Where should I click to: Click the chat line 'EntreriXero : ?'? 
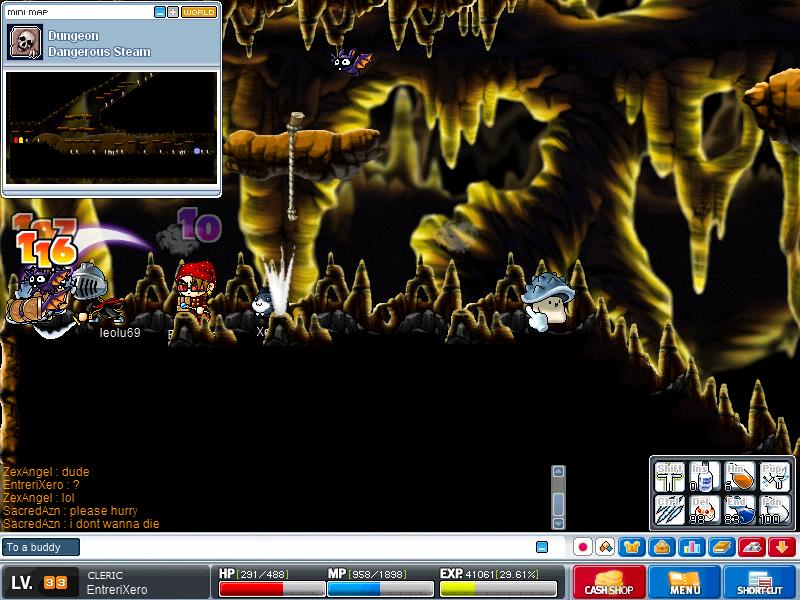point(41,485)
